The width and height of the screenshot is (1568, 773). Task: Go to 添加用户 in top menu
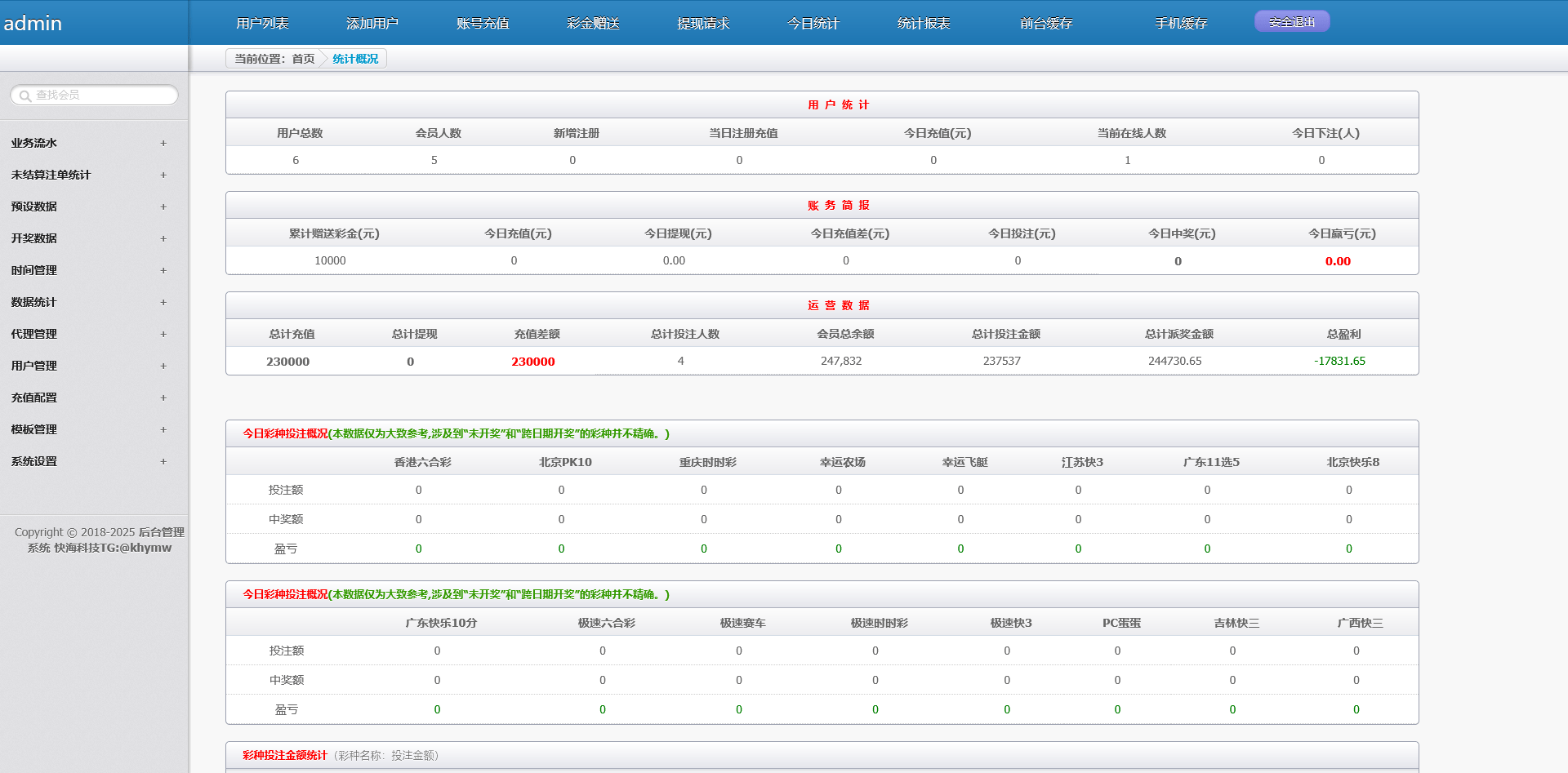pos(372,23)
